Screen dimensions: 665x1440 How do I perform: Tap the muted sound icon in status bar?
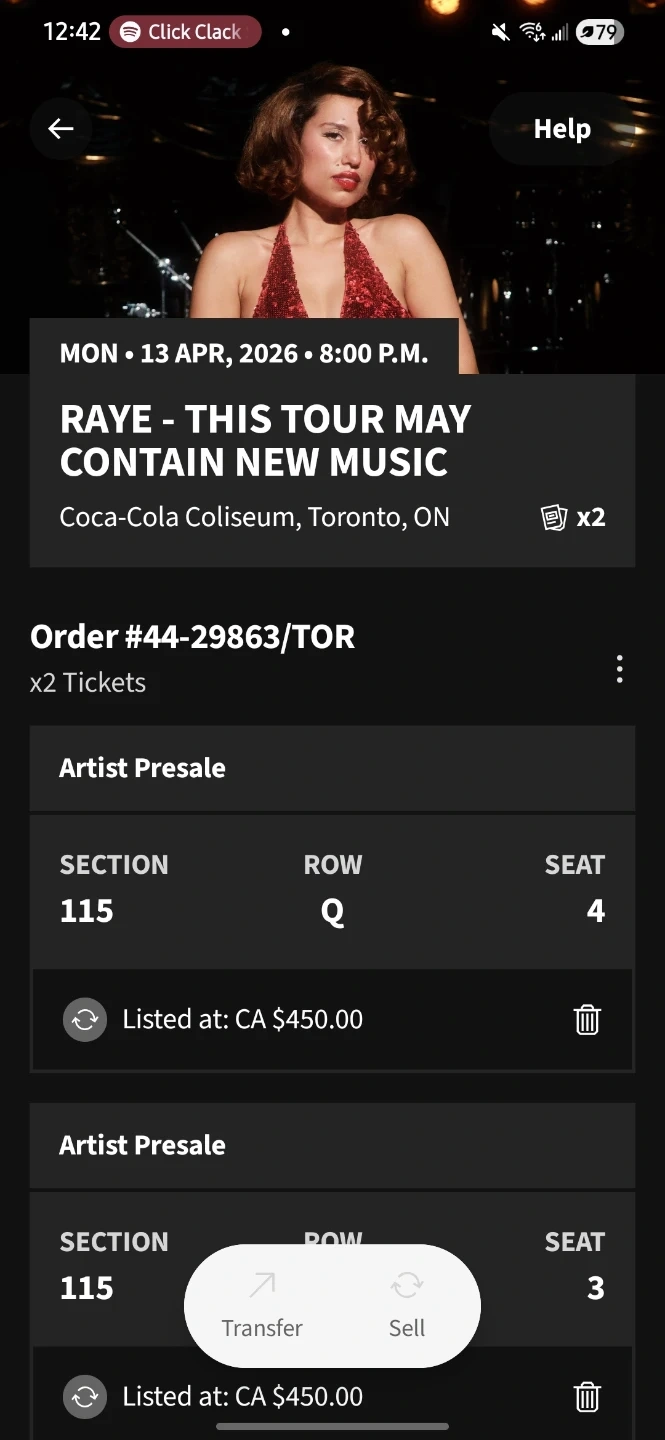tap(500, 32)
